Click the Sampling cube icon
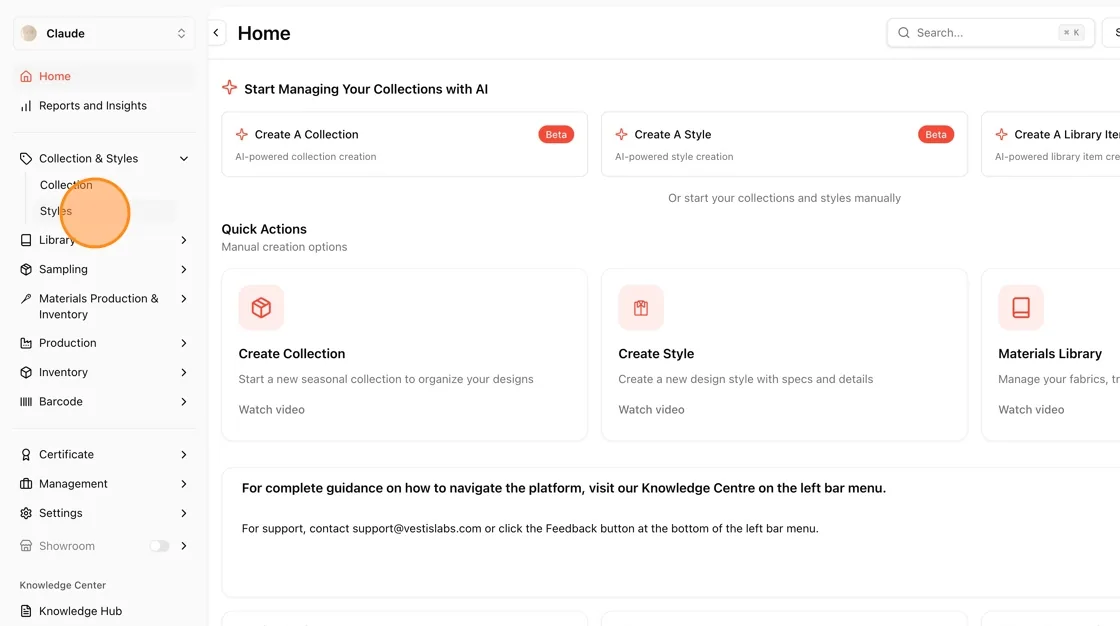This screenshot has width=1120, height=626. tap(26, 269)
